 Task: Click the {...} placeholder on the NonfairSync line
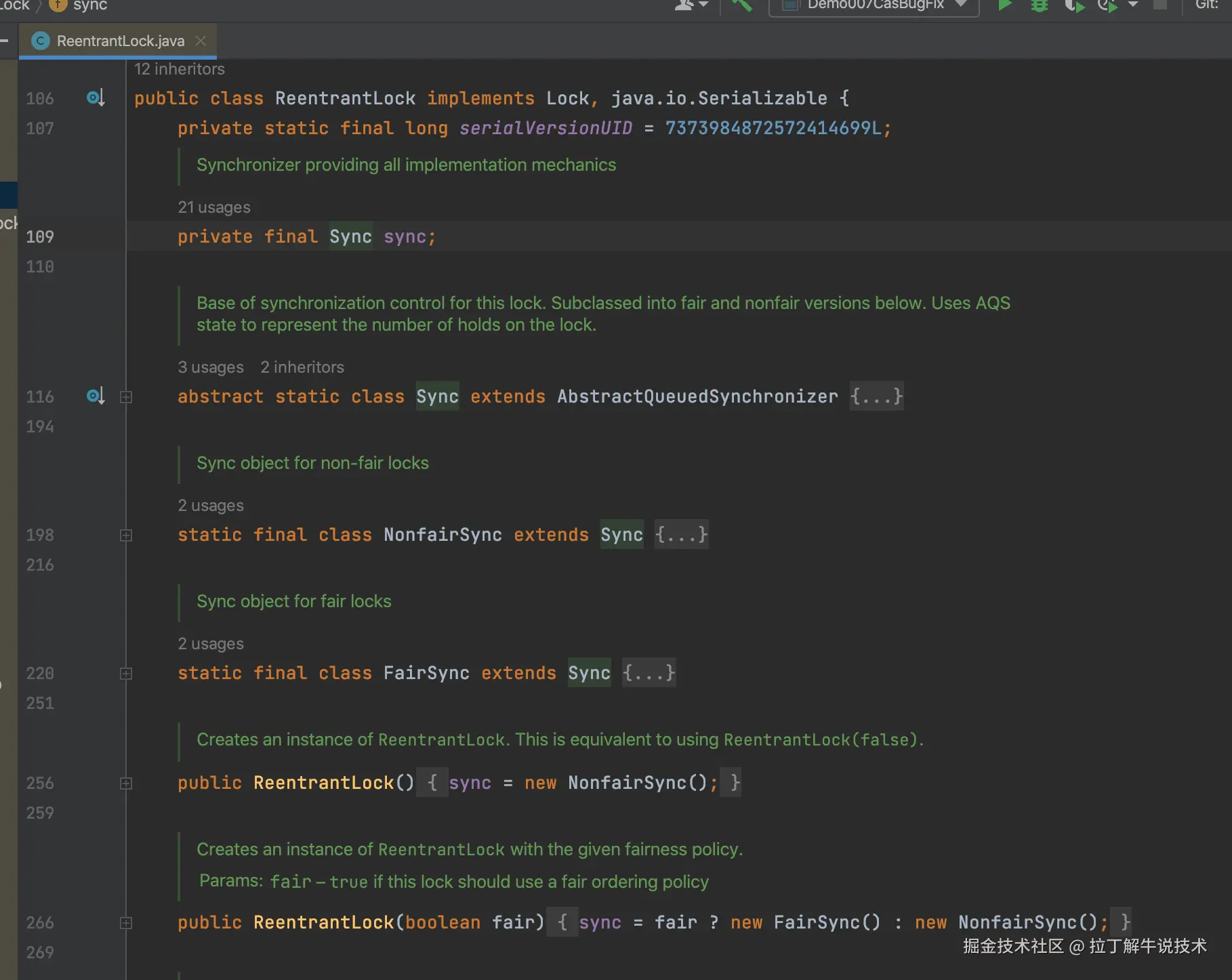pos(682,535)
